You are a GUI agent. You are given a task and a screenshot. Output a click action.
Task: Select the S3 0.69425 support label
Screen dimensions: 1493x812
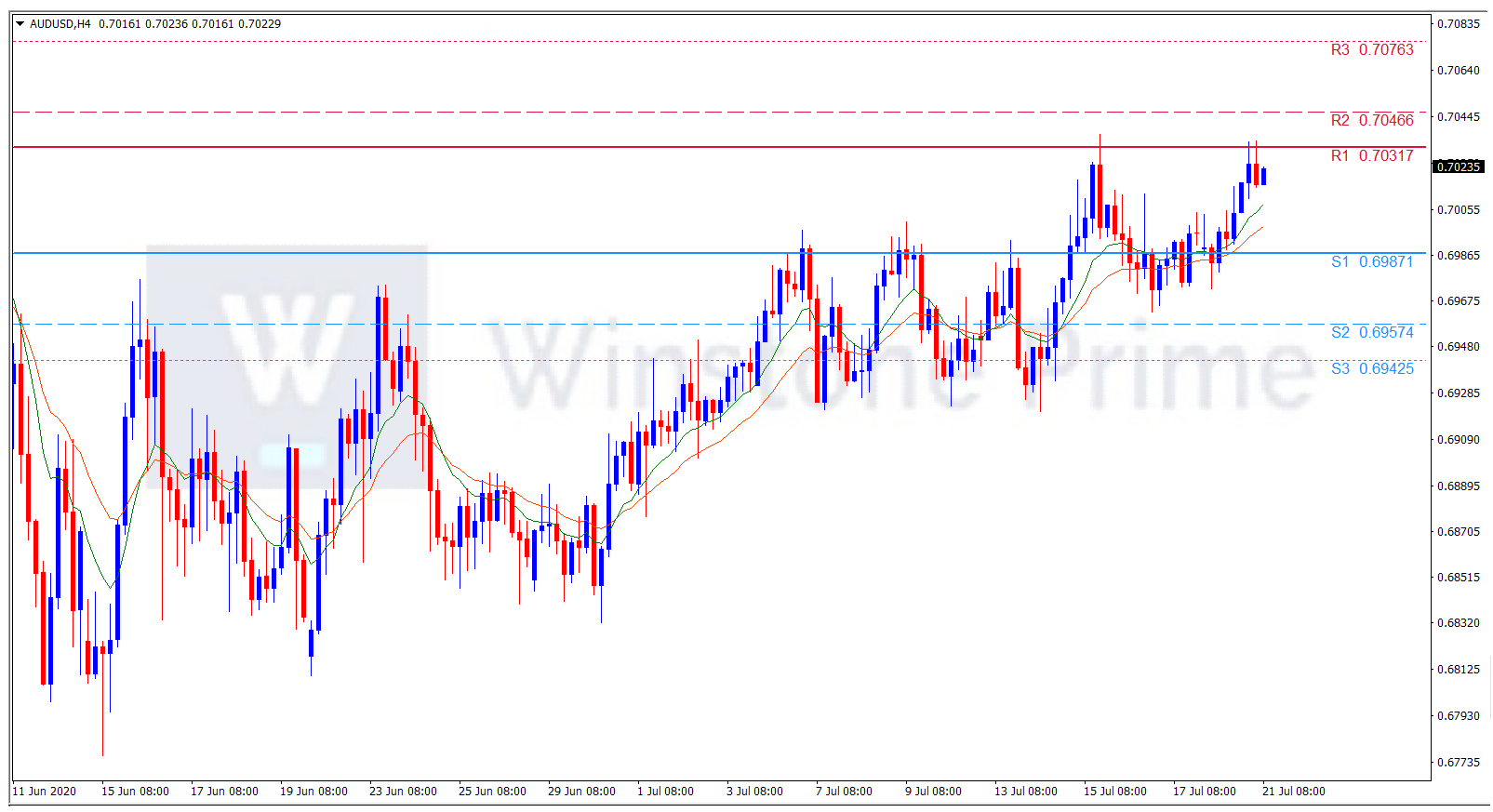pyautogui.click(x=1371, y=369)
